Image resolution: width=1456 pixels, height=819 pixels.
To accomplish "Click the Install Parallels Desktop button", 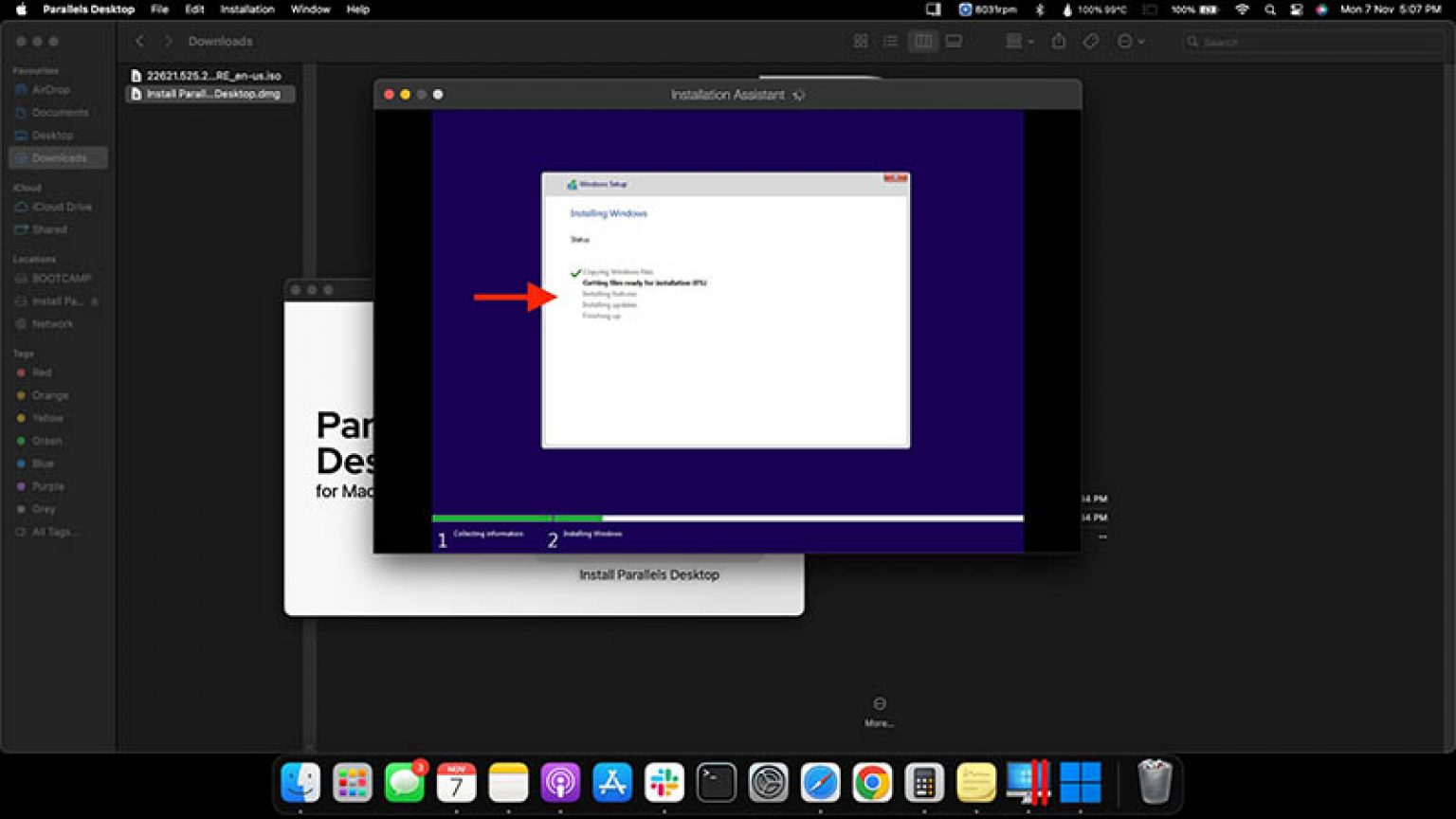I will pyautogui.click(x=648, y=574).
